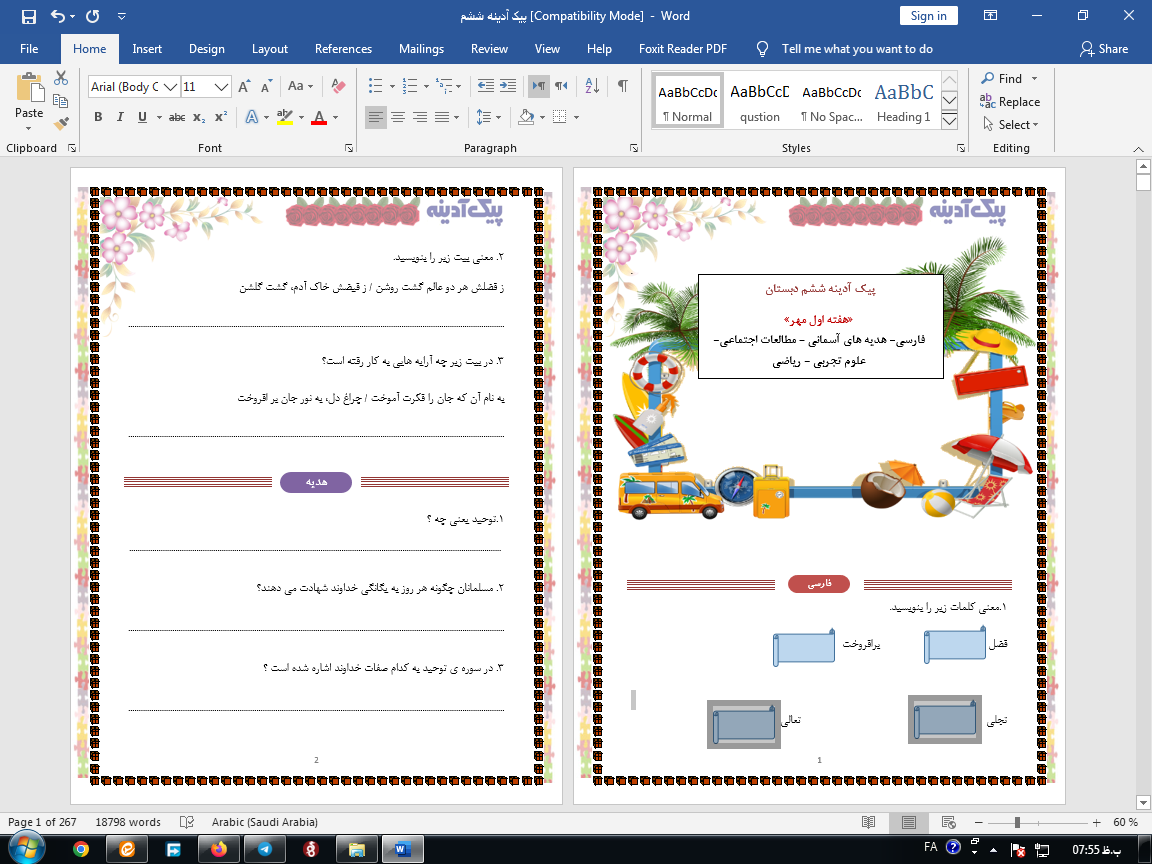Open the References ribbon tab
The width and height of the screenshot is (1152, 864).
(x=343, y=49)
